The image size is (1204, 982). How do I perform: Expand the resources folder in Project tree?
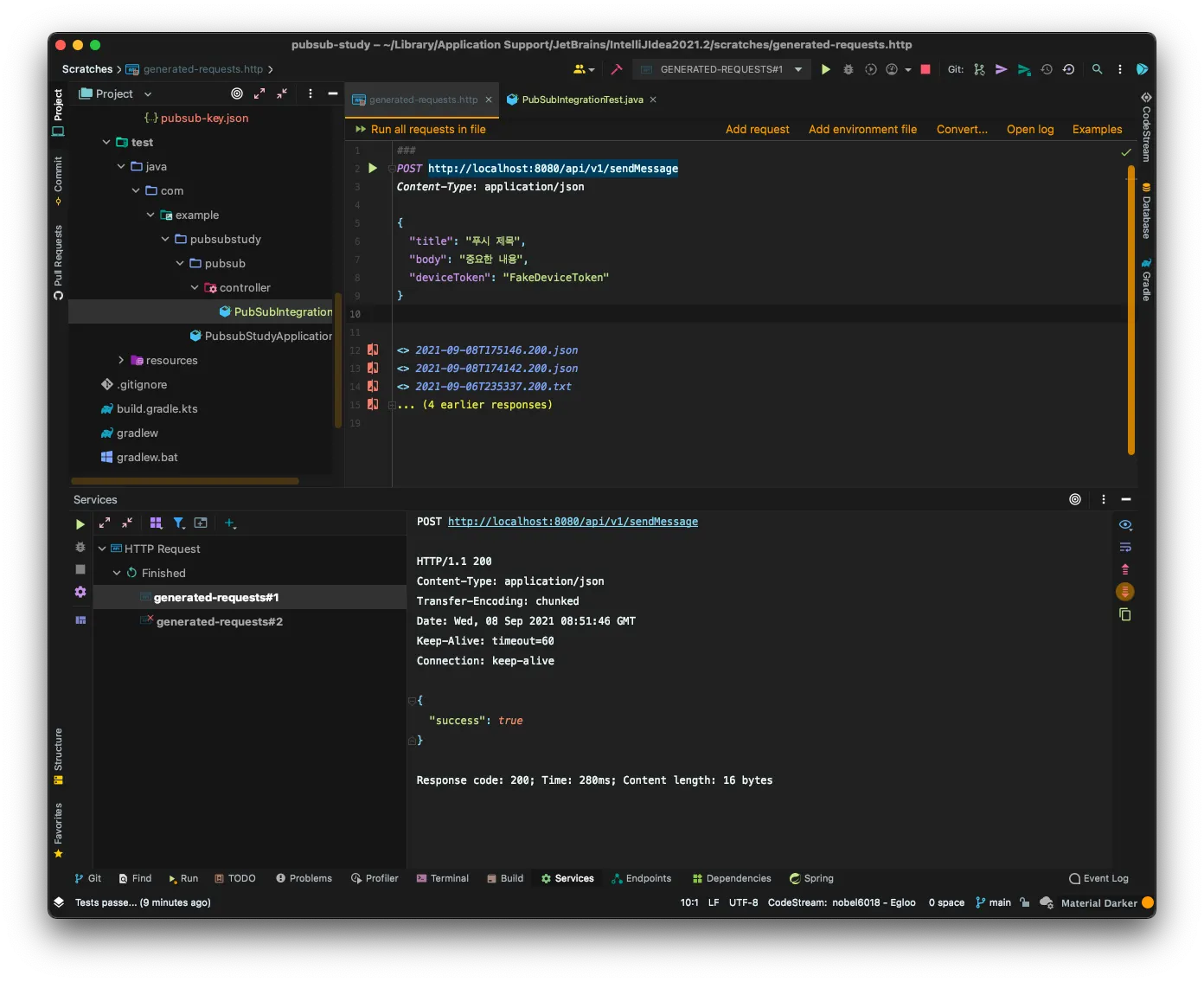click(121, 360)
